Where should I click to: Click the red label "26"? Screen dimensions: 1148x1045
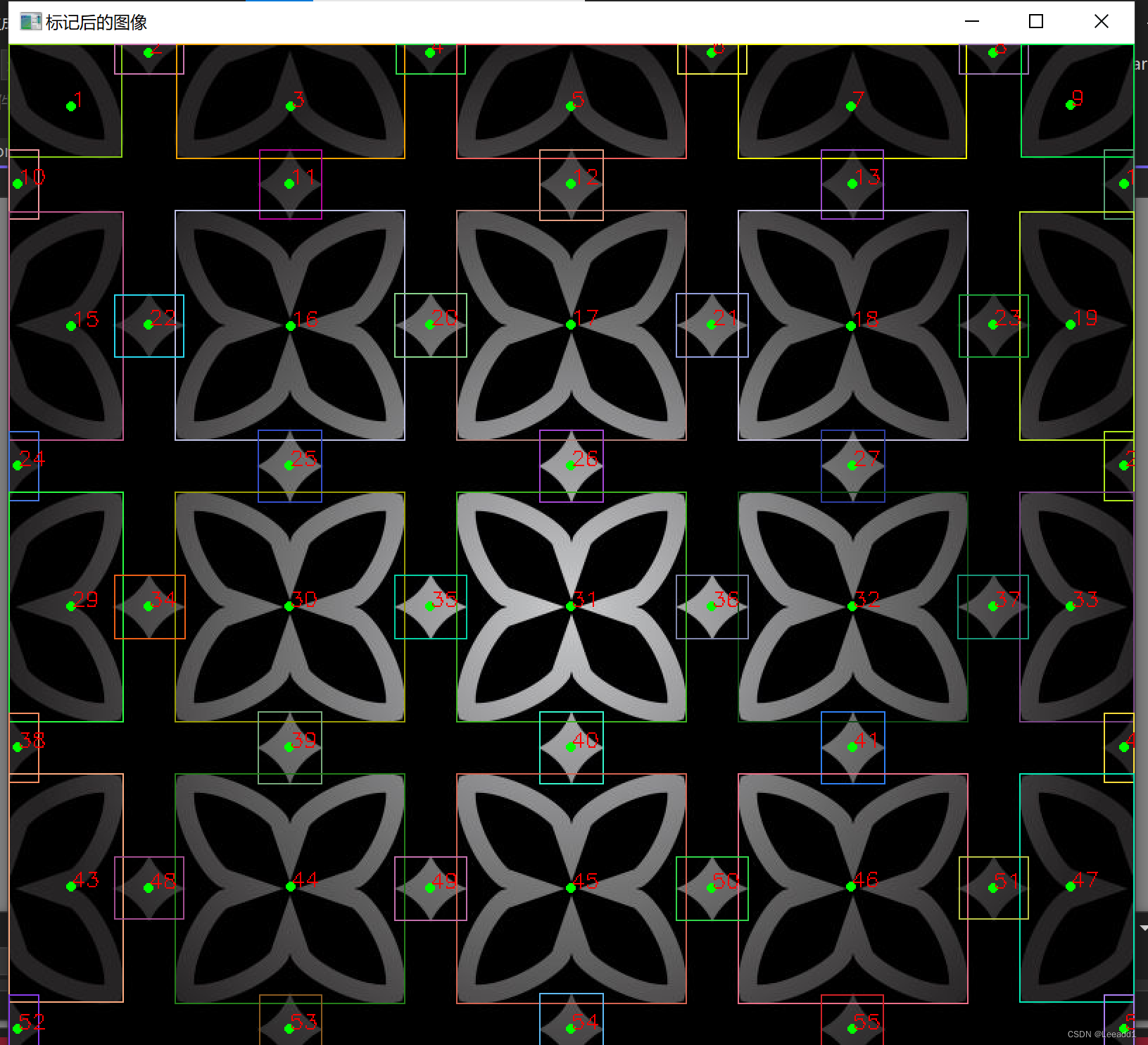586,458
